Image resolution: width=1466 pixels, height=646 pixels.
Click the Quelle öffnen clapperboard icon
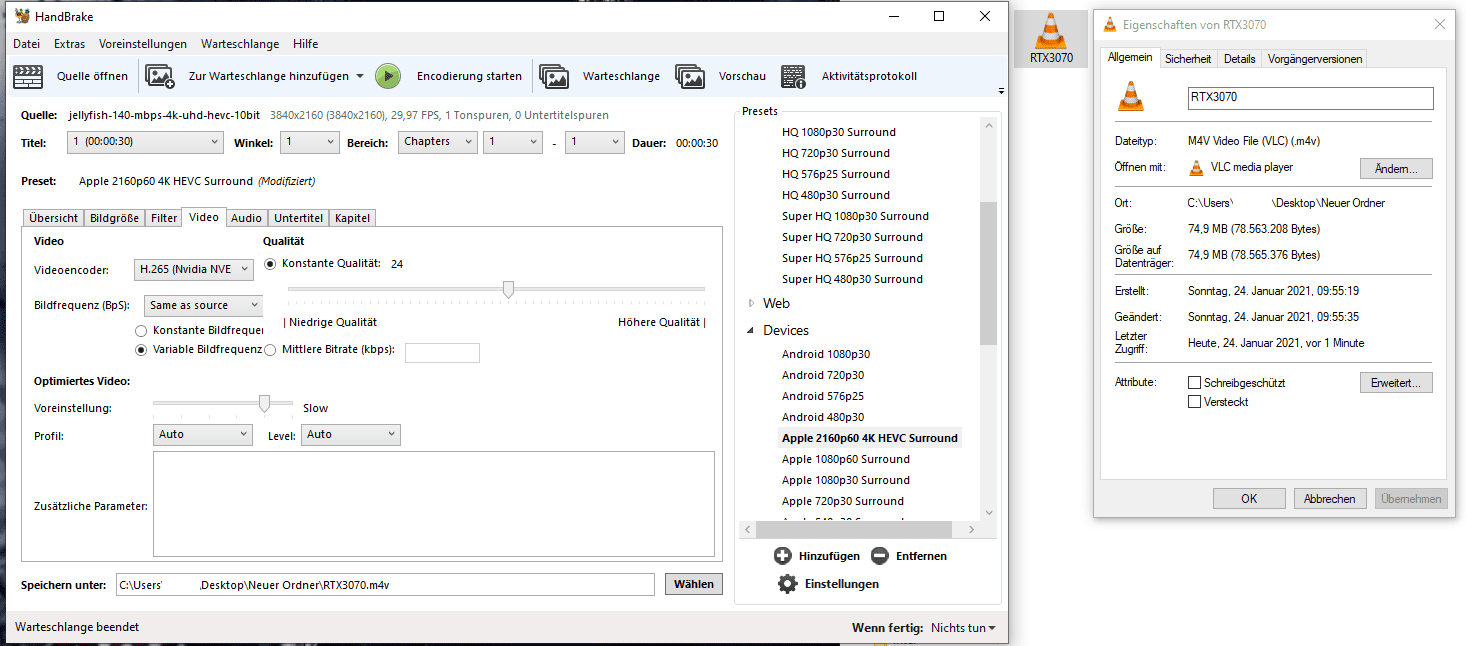tap(29, 76)
